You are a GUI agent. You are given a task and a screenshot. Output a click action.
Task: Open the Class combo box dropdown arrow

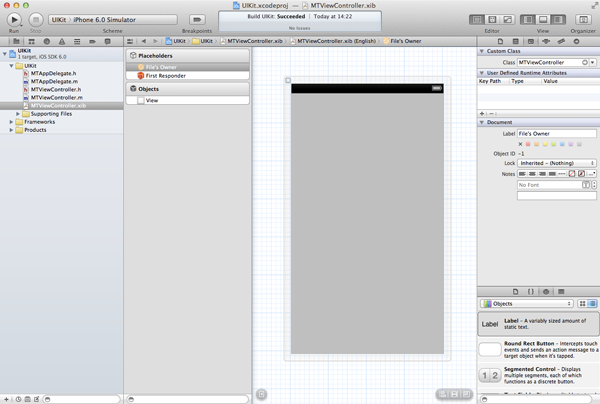(593, 62)
